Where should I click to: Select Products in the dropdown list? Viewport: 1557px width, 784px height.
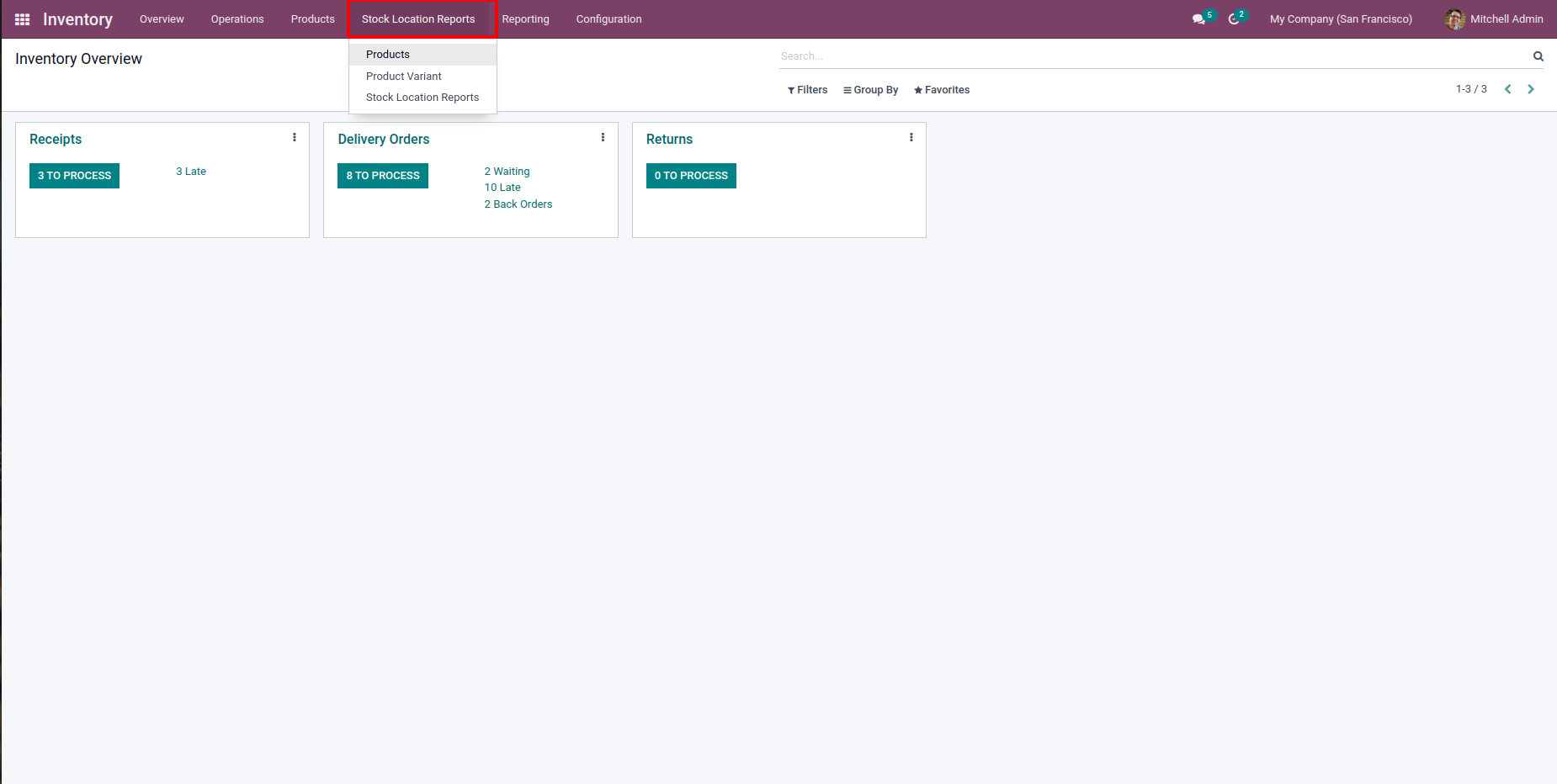click(x=422, y=55)
